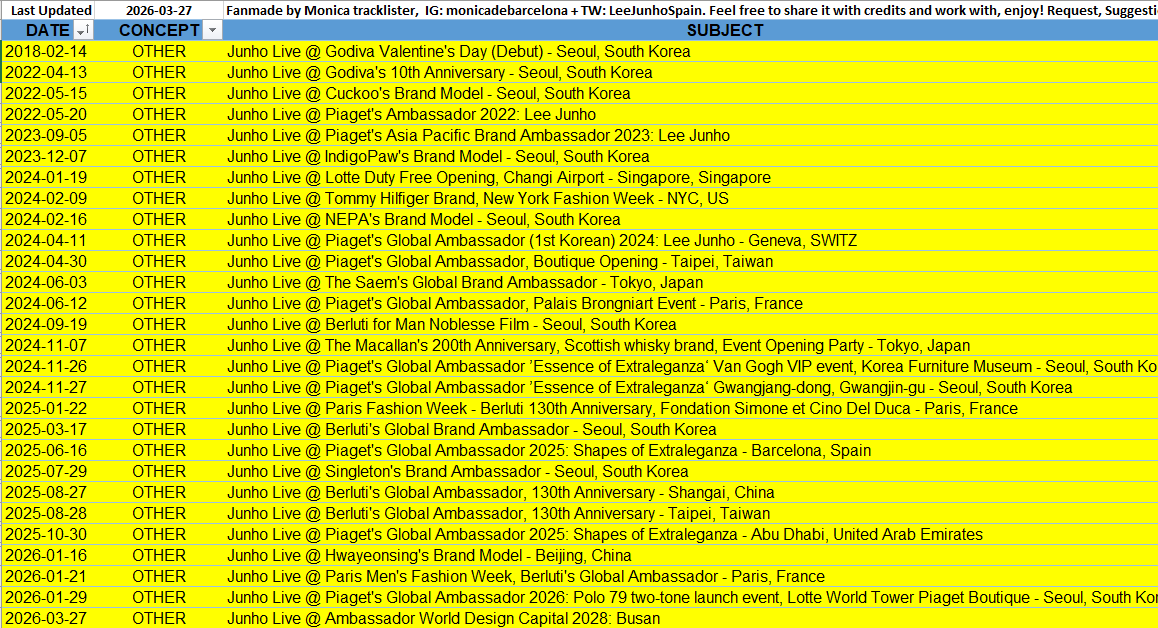
Task: Select the Berluti 130th Anniversary Shangai cell
Action: pyautogui.click(x=691, y=493)
